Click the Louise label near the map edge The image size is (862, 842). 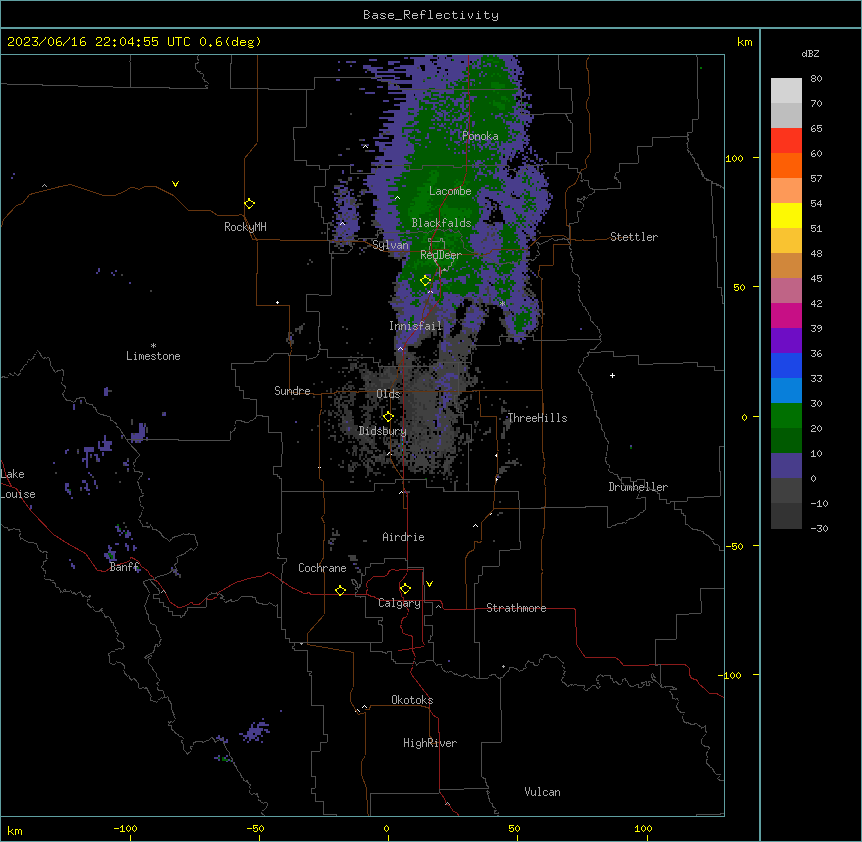click(18, 494)
